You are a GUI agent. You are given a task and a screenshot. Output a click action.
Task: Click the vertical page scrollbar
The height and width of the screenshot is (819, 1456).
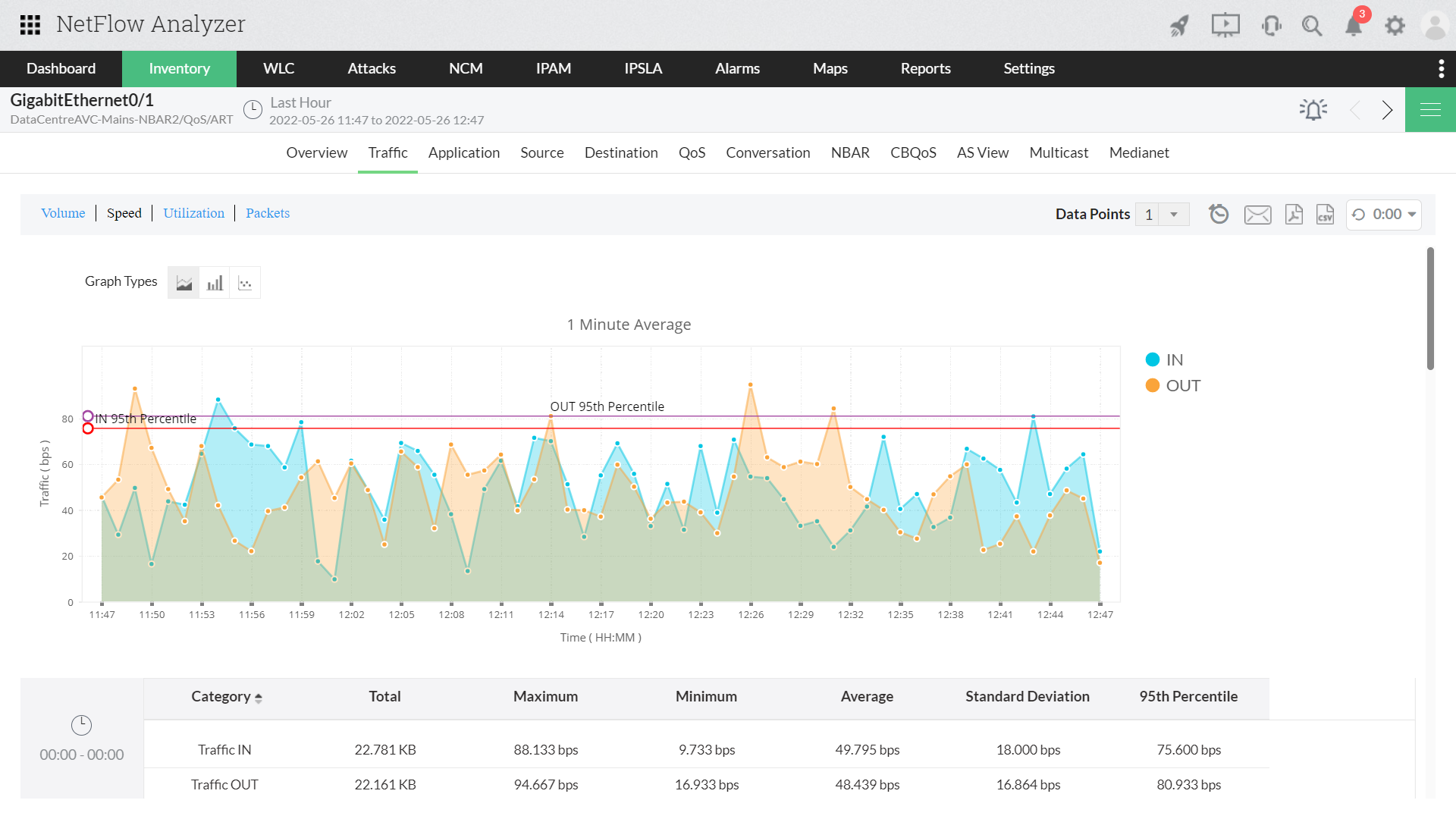coord(1430,309)
